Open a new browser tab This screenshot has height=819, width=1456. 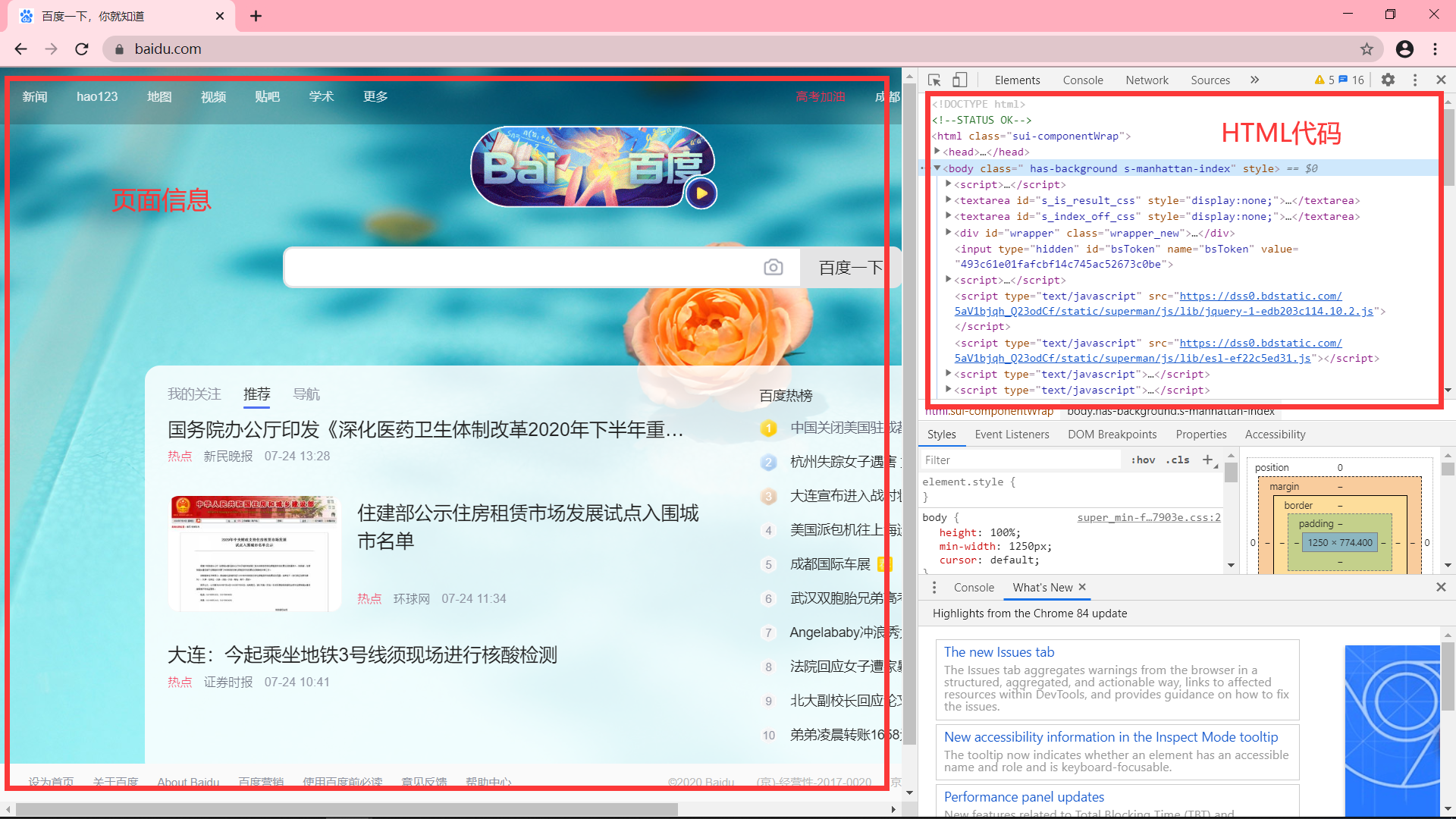pyautogui.click(x=256, y=16)
